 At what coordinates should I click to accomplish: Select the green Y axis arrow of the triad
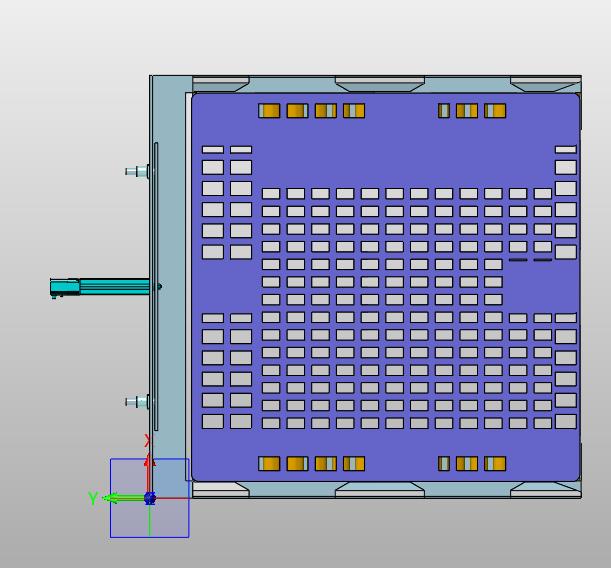click(x=123, y=498)
